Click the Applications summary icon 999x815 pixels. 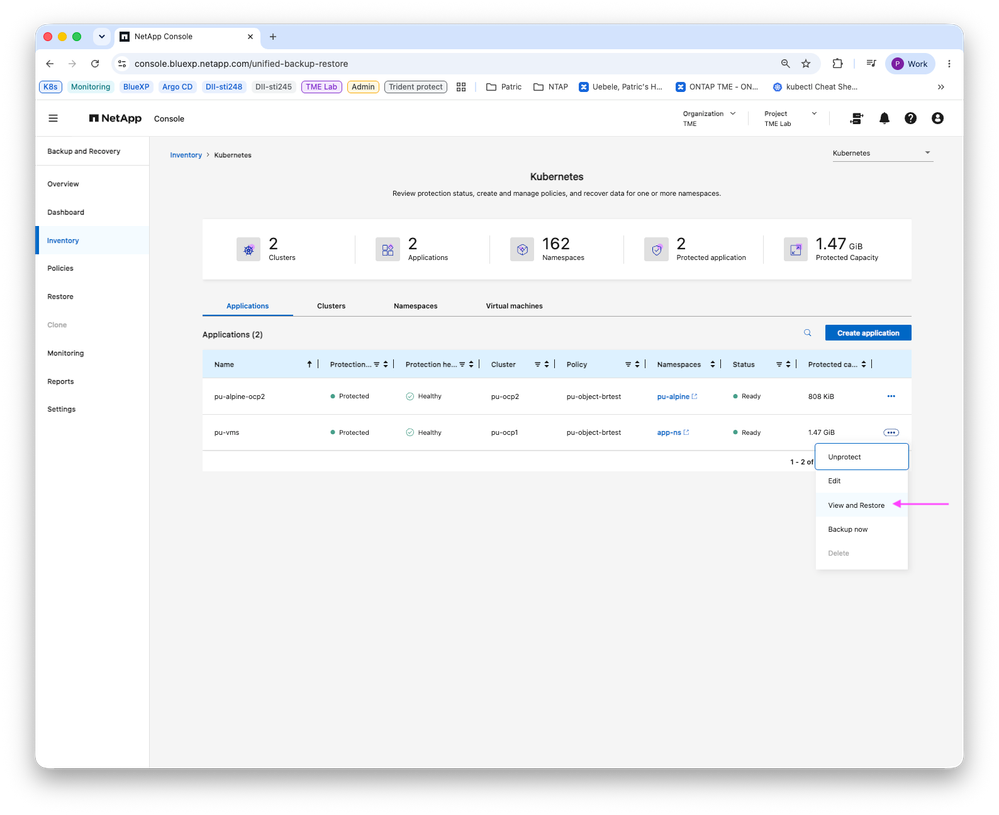tap(387, 250)
